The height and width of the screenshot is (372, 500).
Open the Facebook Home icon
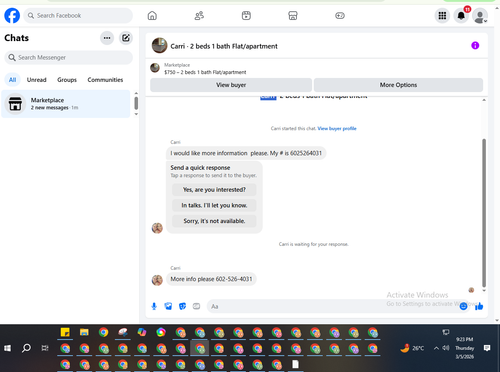point(152,16)
